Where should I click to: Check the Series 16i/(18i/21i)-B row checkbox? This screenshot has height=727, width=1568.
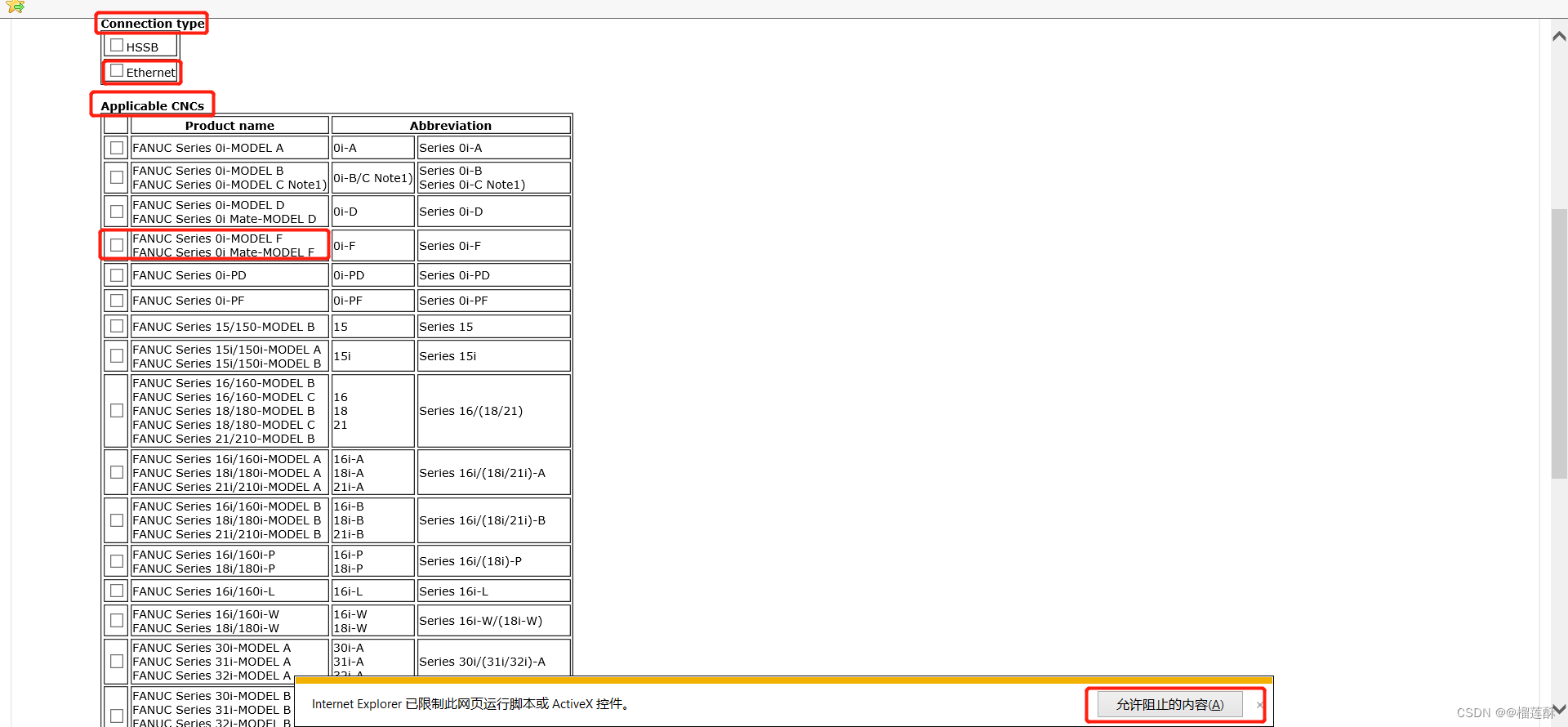(x=117, y=520)
